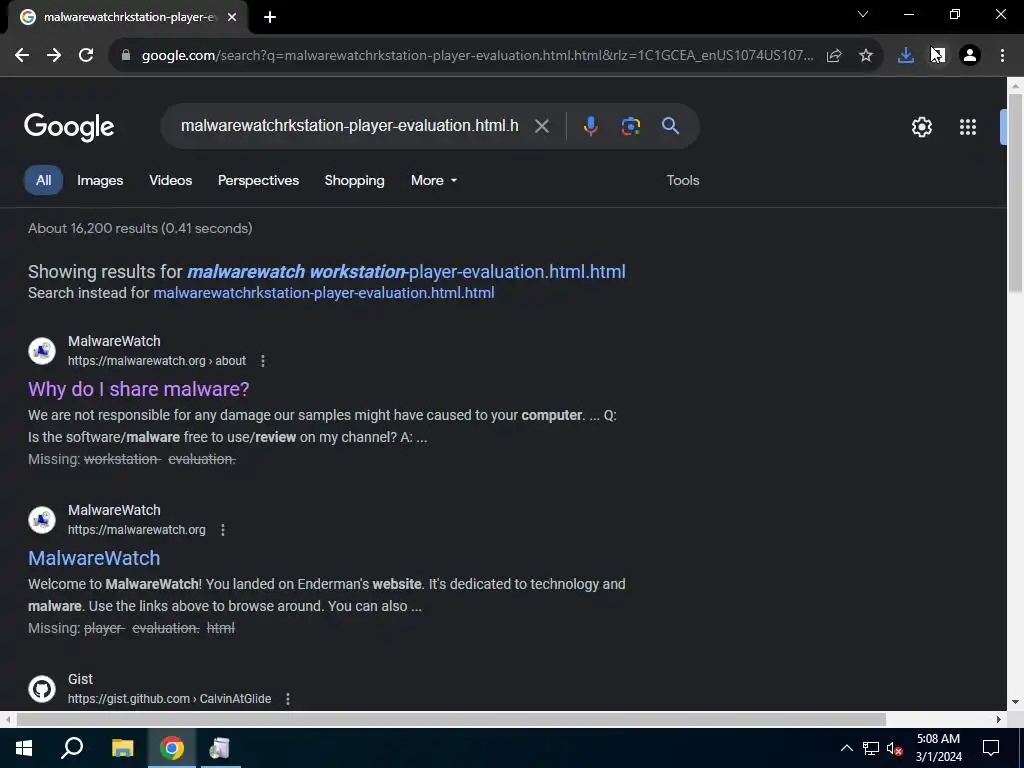
Task: View site information lock icon
Action: click(x=126, y=56)
